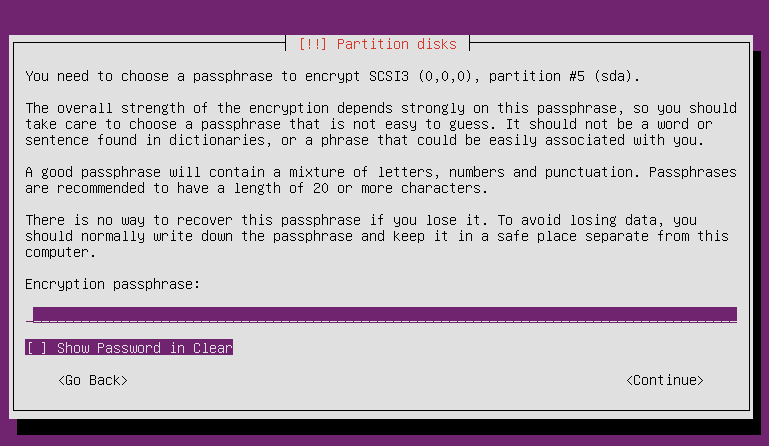Image resolution: width=769 pixels, height=446 pixels.
Task: Select the Go Back button
Action: tap(93, 380)
